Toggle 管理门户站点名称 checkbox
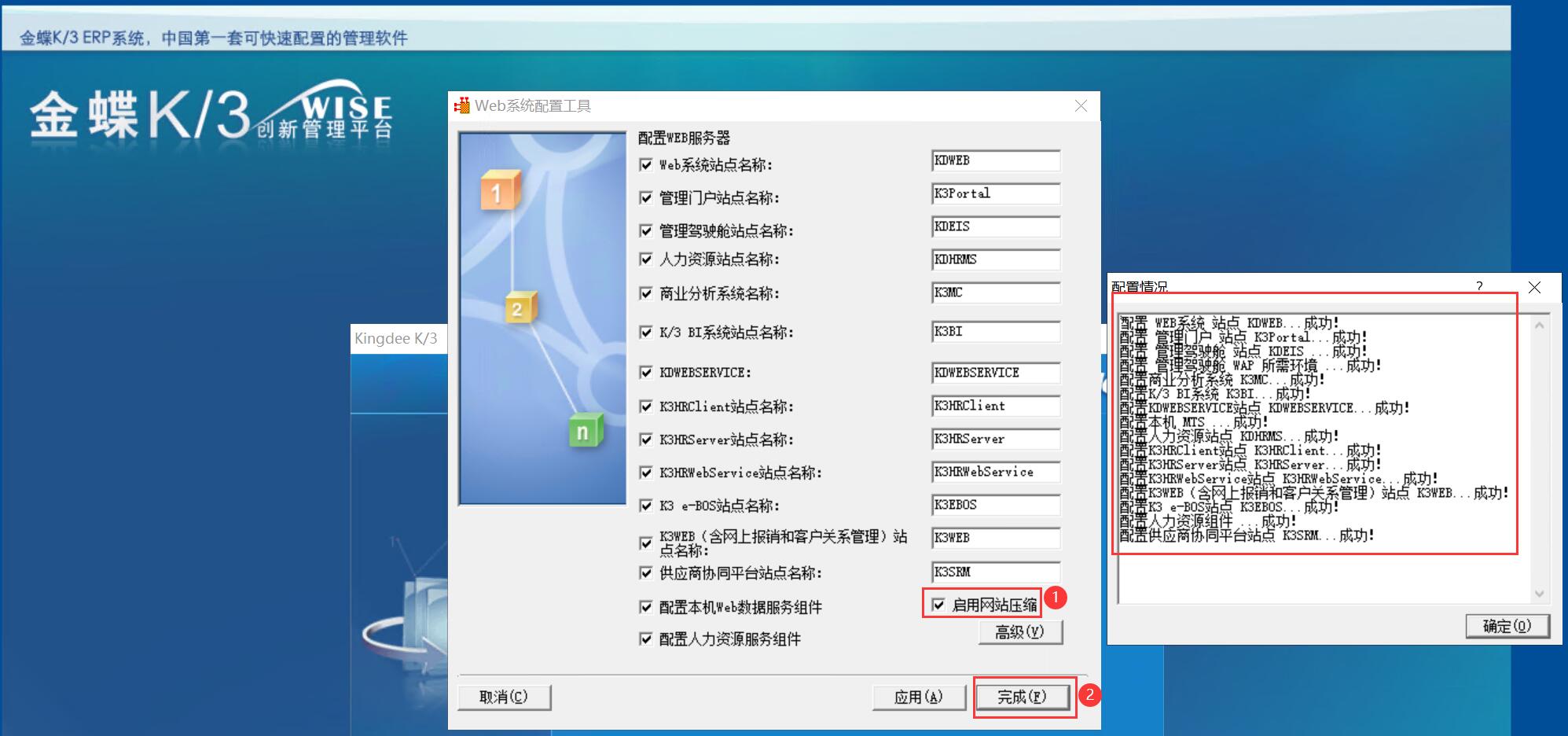1568x736 pixels. coord(646,197)
